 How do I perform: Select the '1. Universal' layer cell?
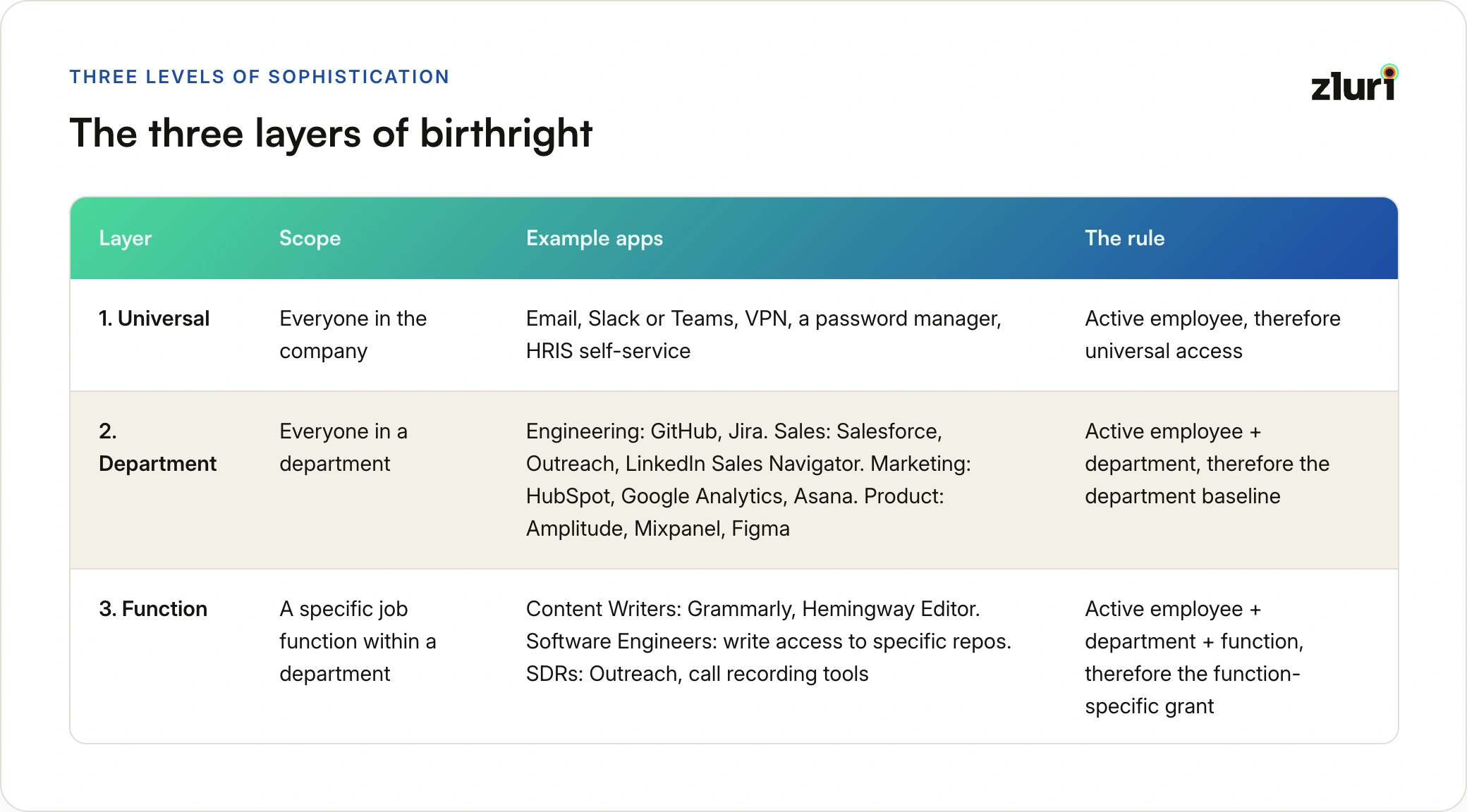[154, 319]
